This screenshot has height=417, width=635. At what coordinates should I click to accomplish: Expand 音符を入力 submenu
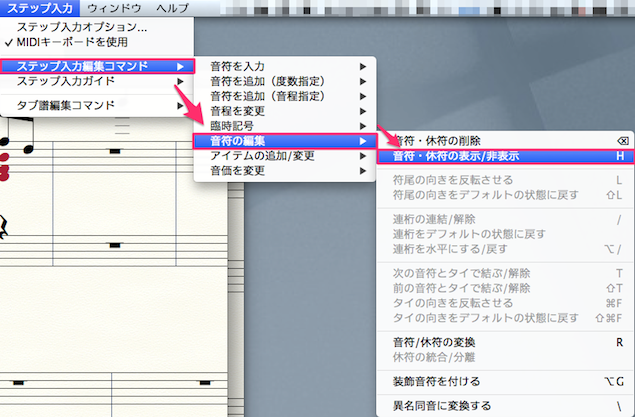pos(285,66)
